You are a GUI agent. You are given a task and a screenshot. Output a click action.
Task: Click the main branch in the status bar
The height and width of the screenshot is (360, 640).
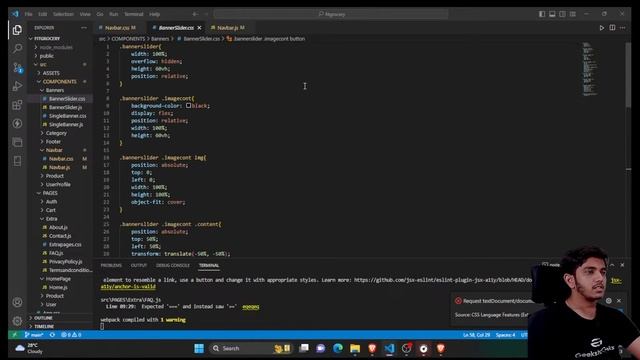click(34, 335)
